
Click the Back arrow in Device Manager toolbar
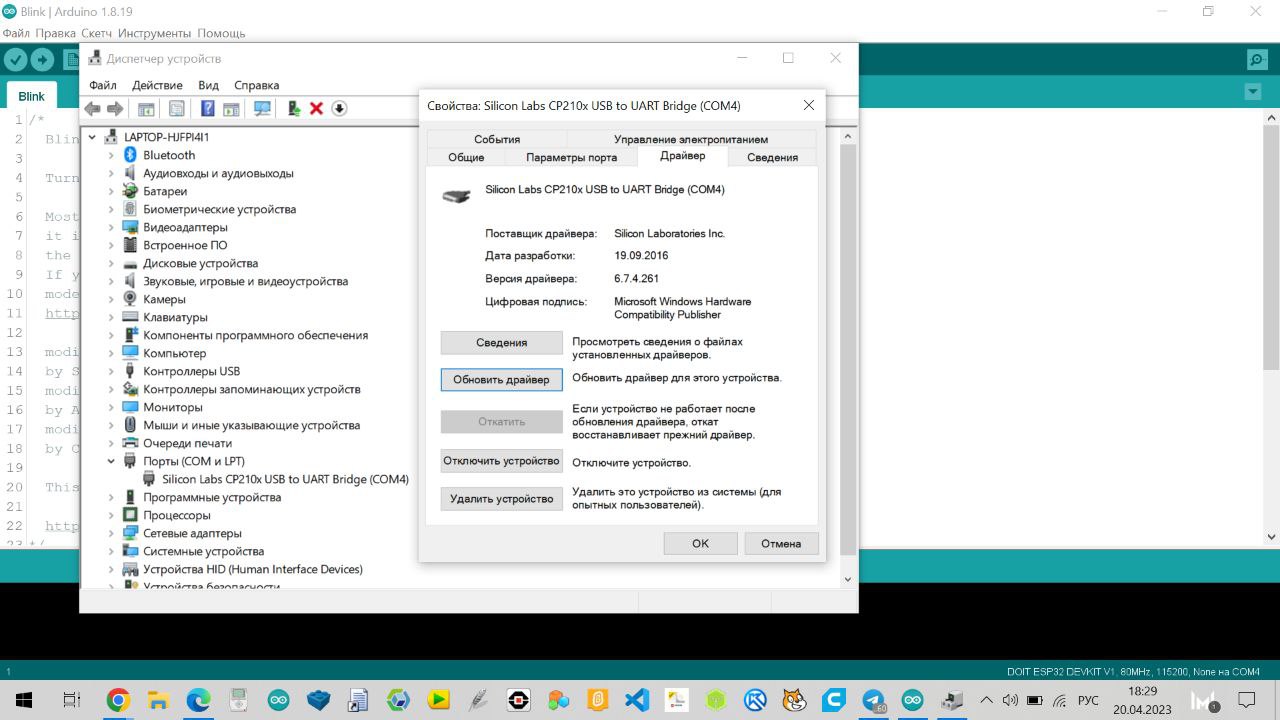coord(93,108)
